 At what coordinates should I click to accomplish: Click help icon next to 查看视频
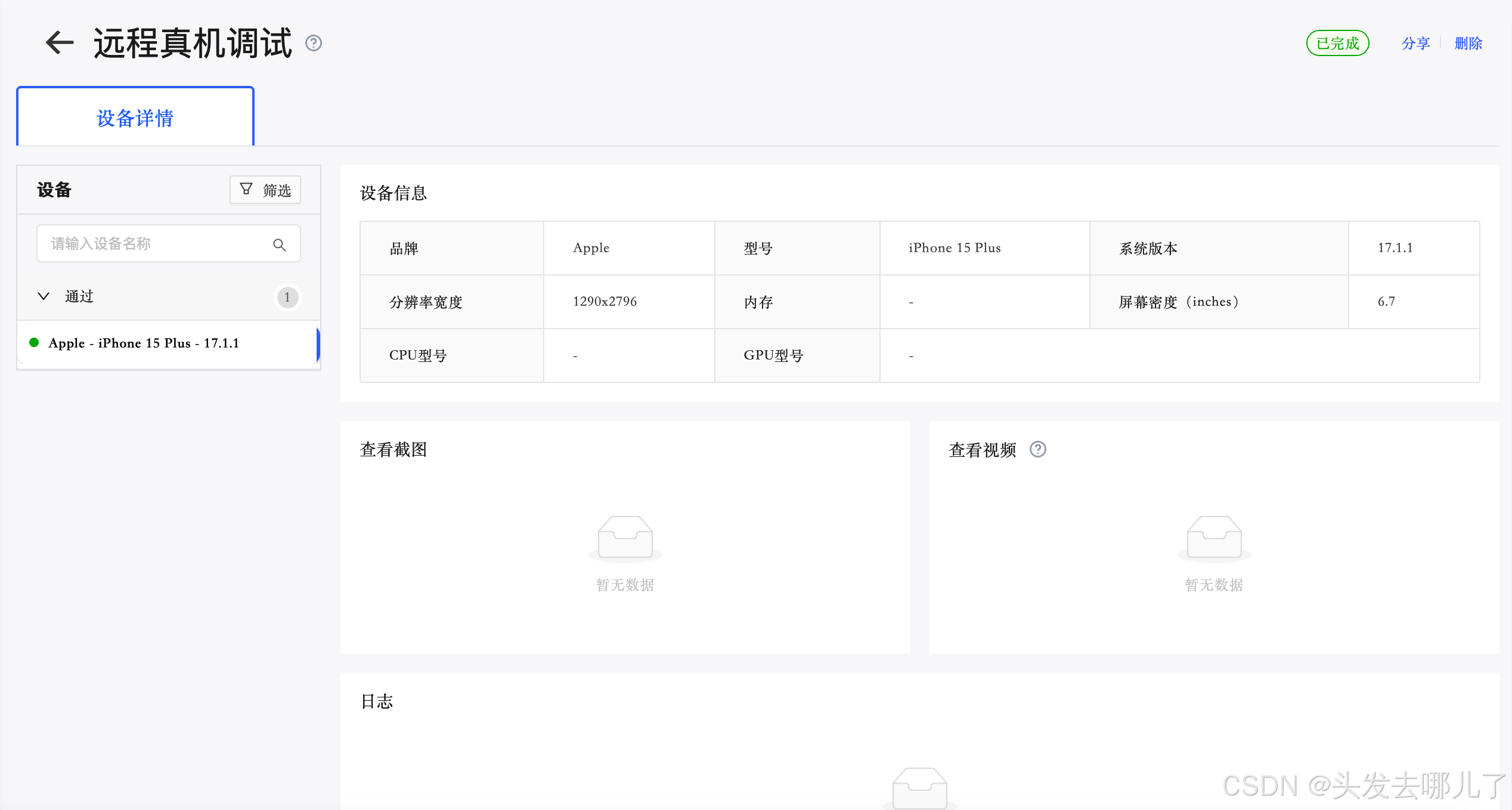click(1038, 449)
